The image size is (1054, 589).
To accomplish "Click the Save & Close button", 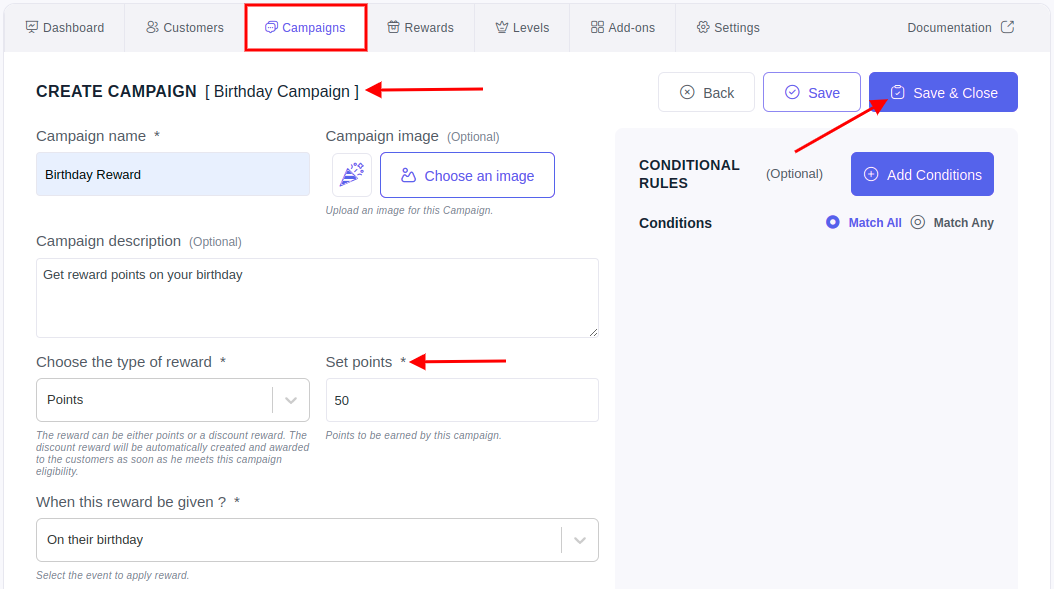I will click(x=942, y=91).
